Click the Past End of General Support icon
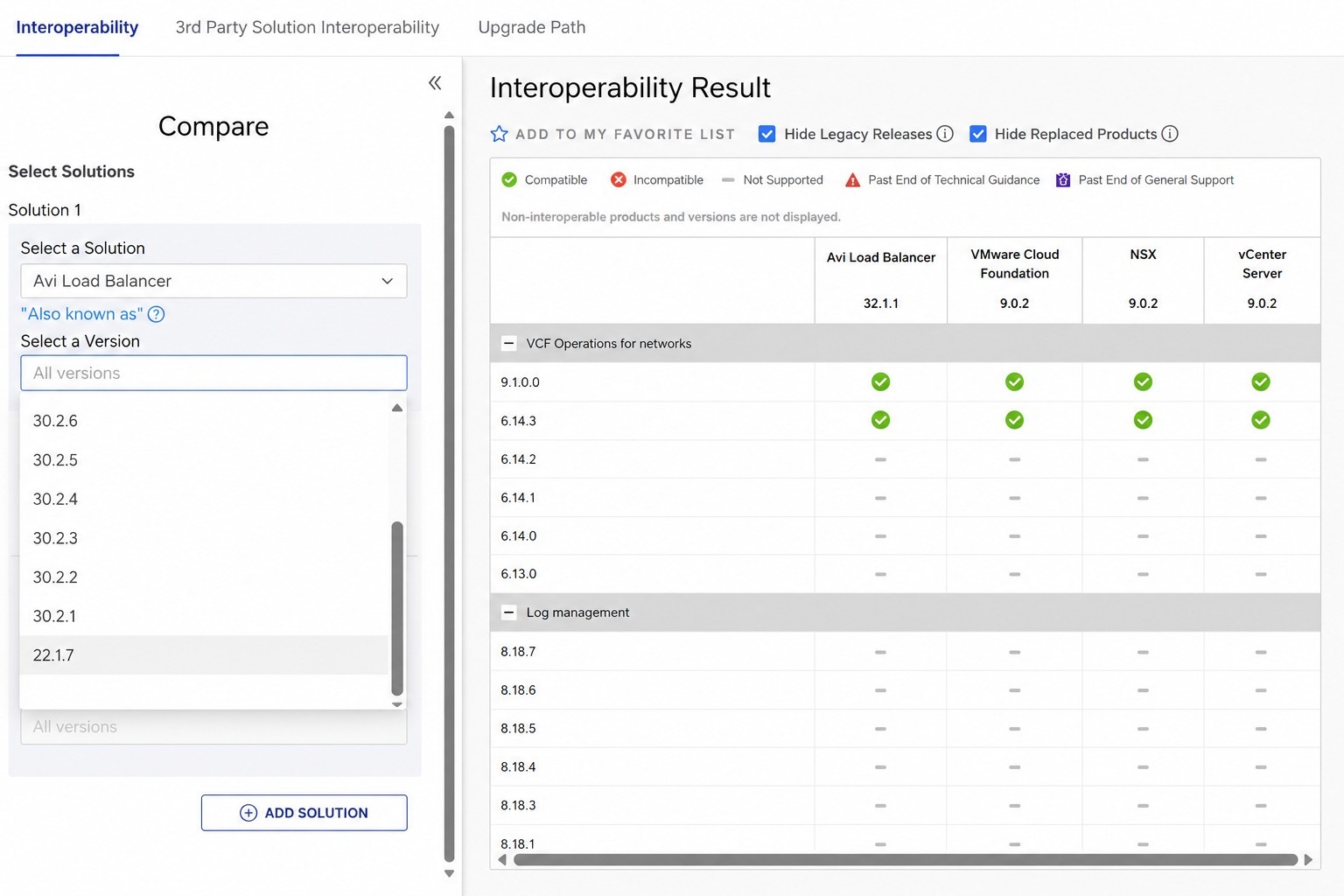This screenshot has width=1344, height=896. (x=1063, y=179)
